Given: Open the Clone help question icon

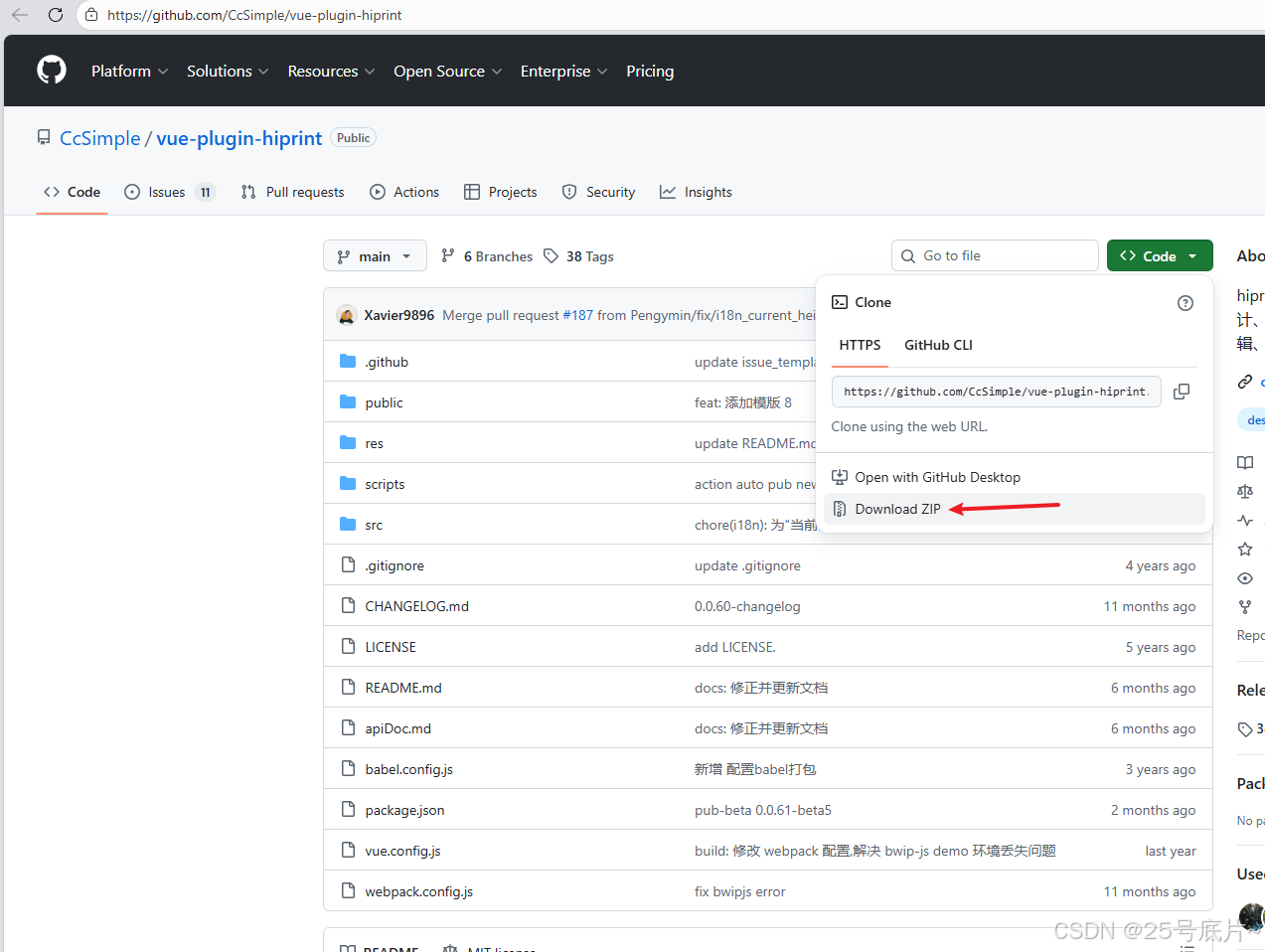Looking at the screenshot, I should pos(1186,303).
